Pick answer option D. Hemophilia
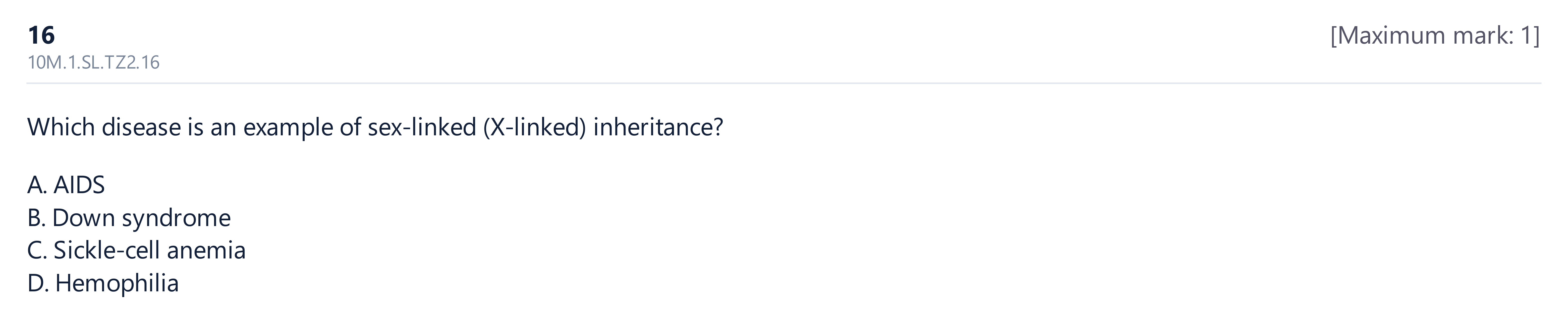1568x324 pixels. point(103,283)
